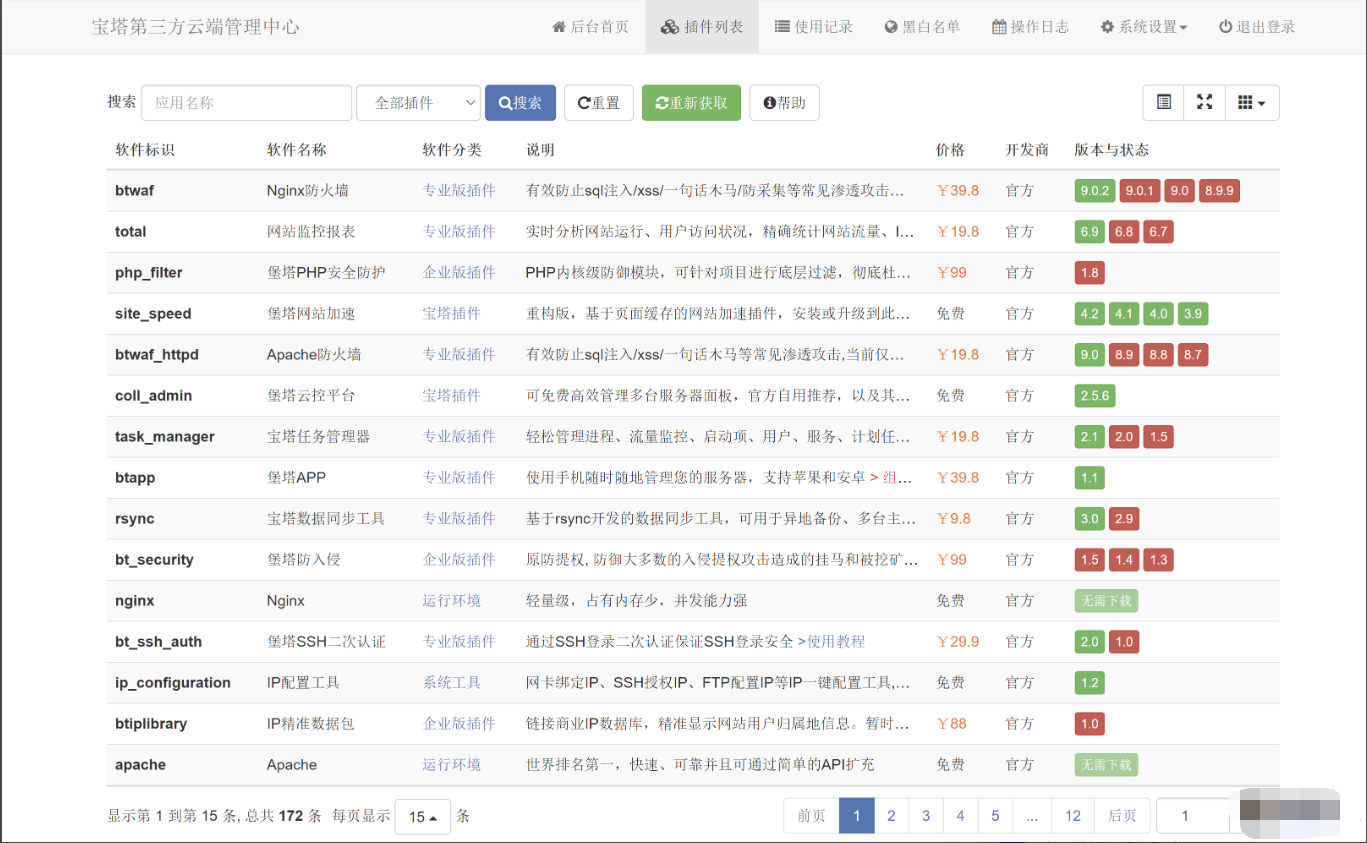The width and height of the screenshot is (1367, 843).
Task: Click the refresh icon on the green 重新获取 button
Action: [662, 102]
